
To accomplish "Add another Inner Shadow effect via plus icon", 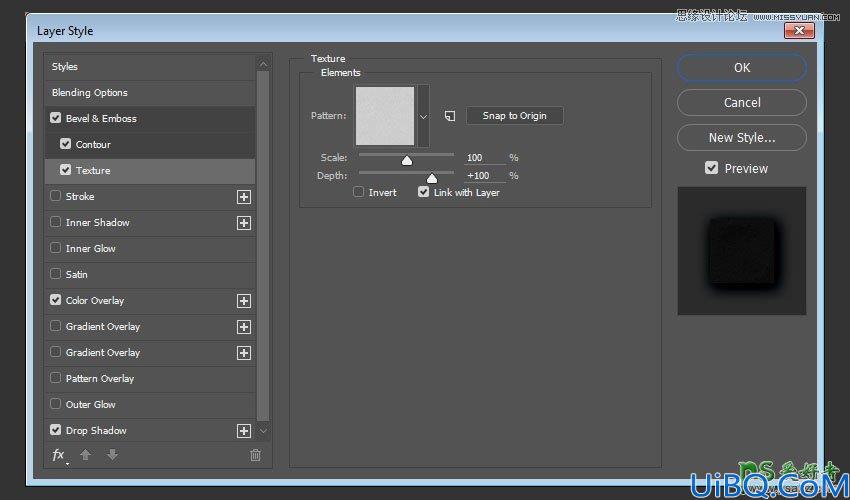I will pos(244,223).
